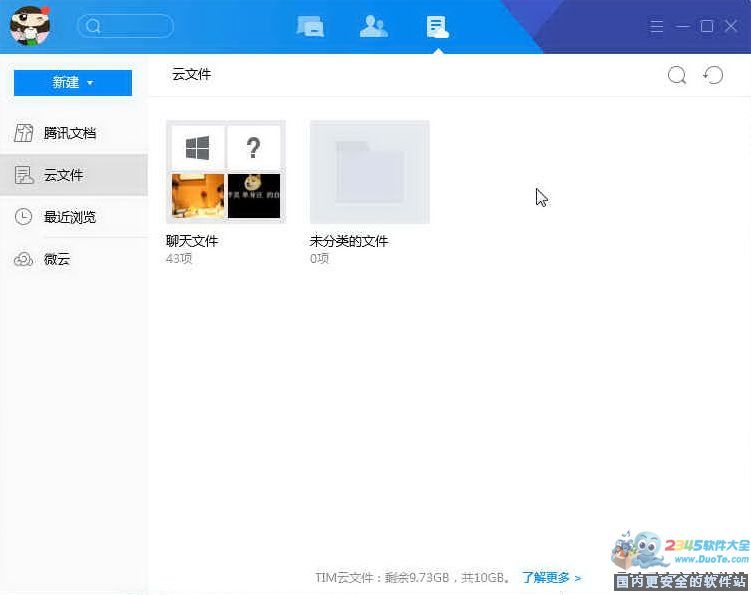Click the 云文件 page heading
This screenshot has height=595, width=751.
(192, 74)
